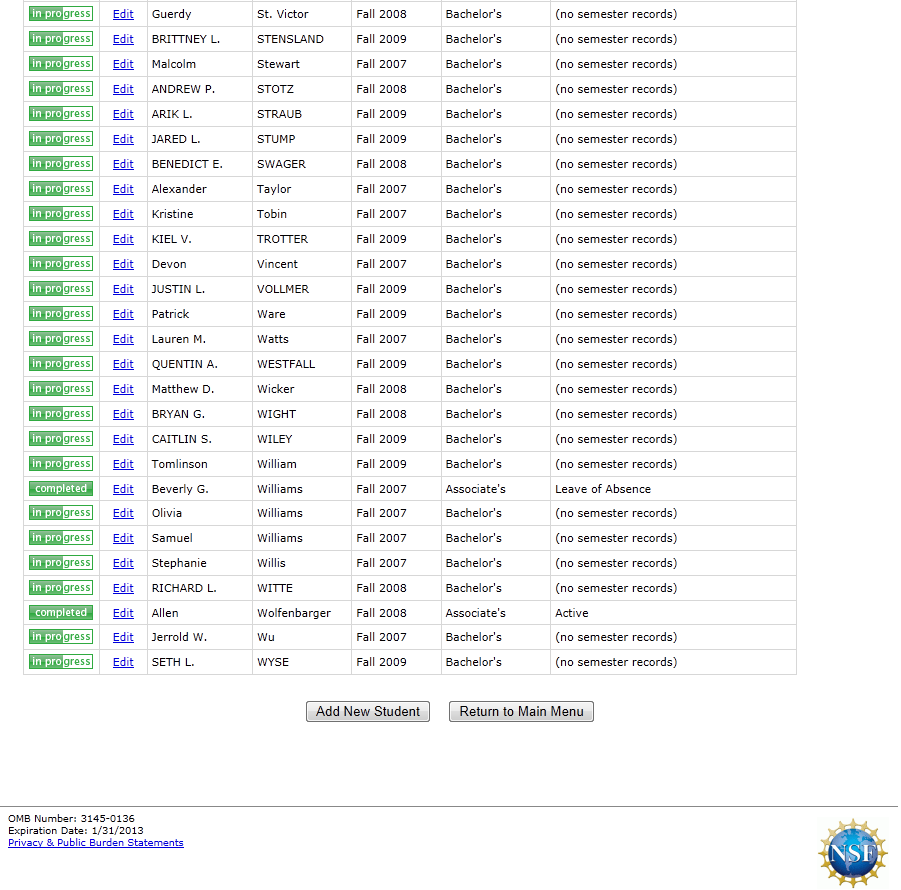This screenshot has height=890, width=901.
Task: Edit the record for Malcolm Stewart
Action: 123,64
